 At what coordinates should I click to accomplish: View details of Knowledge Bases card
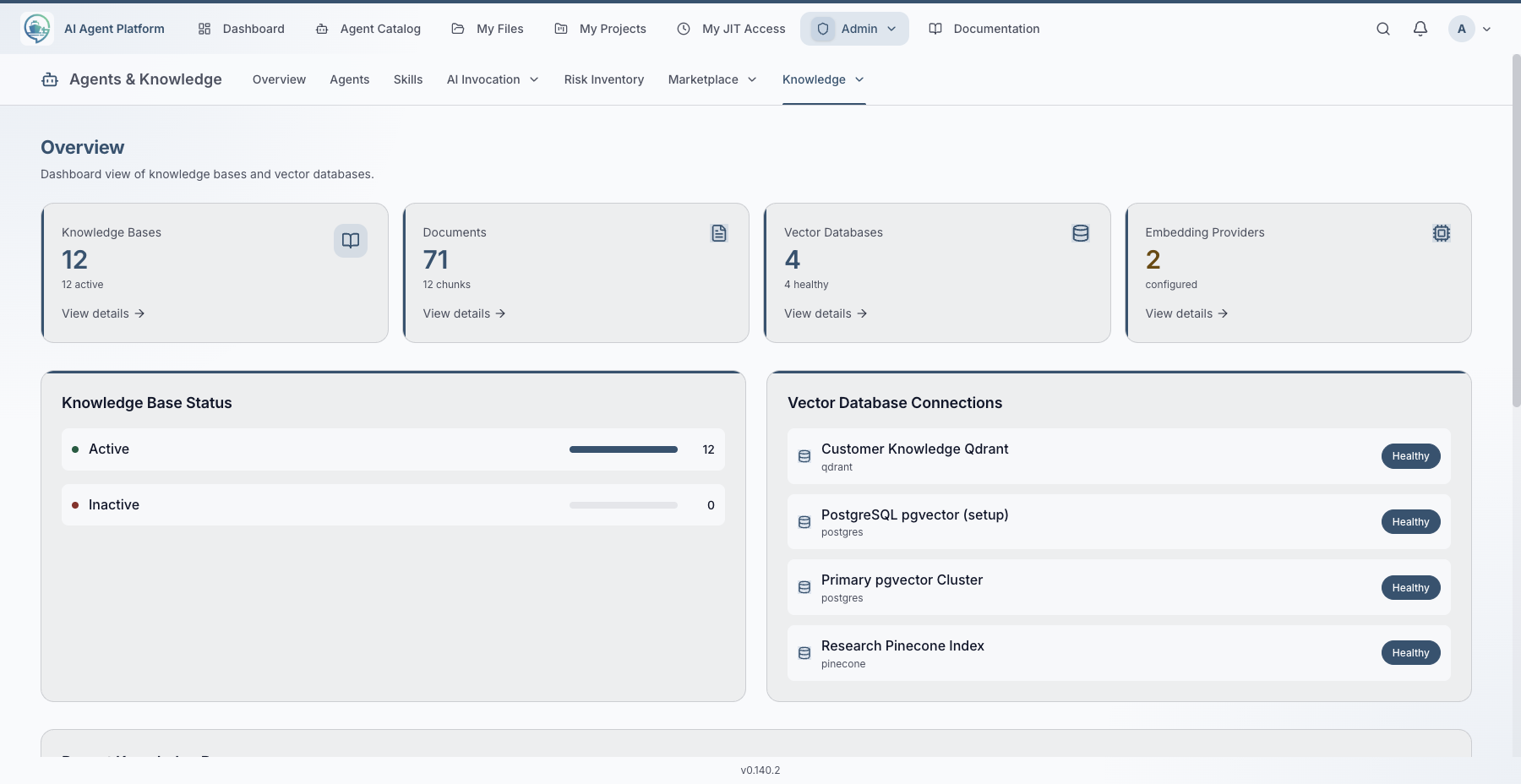pyautogui.click(x=103, y=313)
